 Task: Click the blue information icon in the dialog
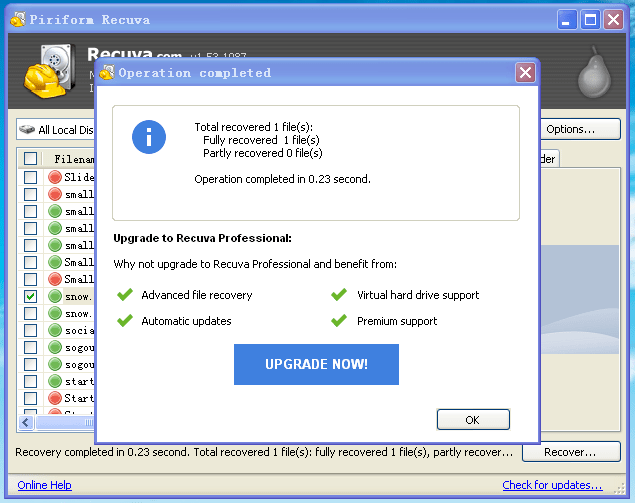pos(149,137)
